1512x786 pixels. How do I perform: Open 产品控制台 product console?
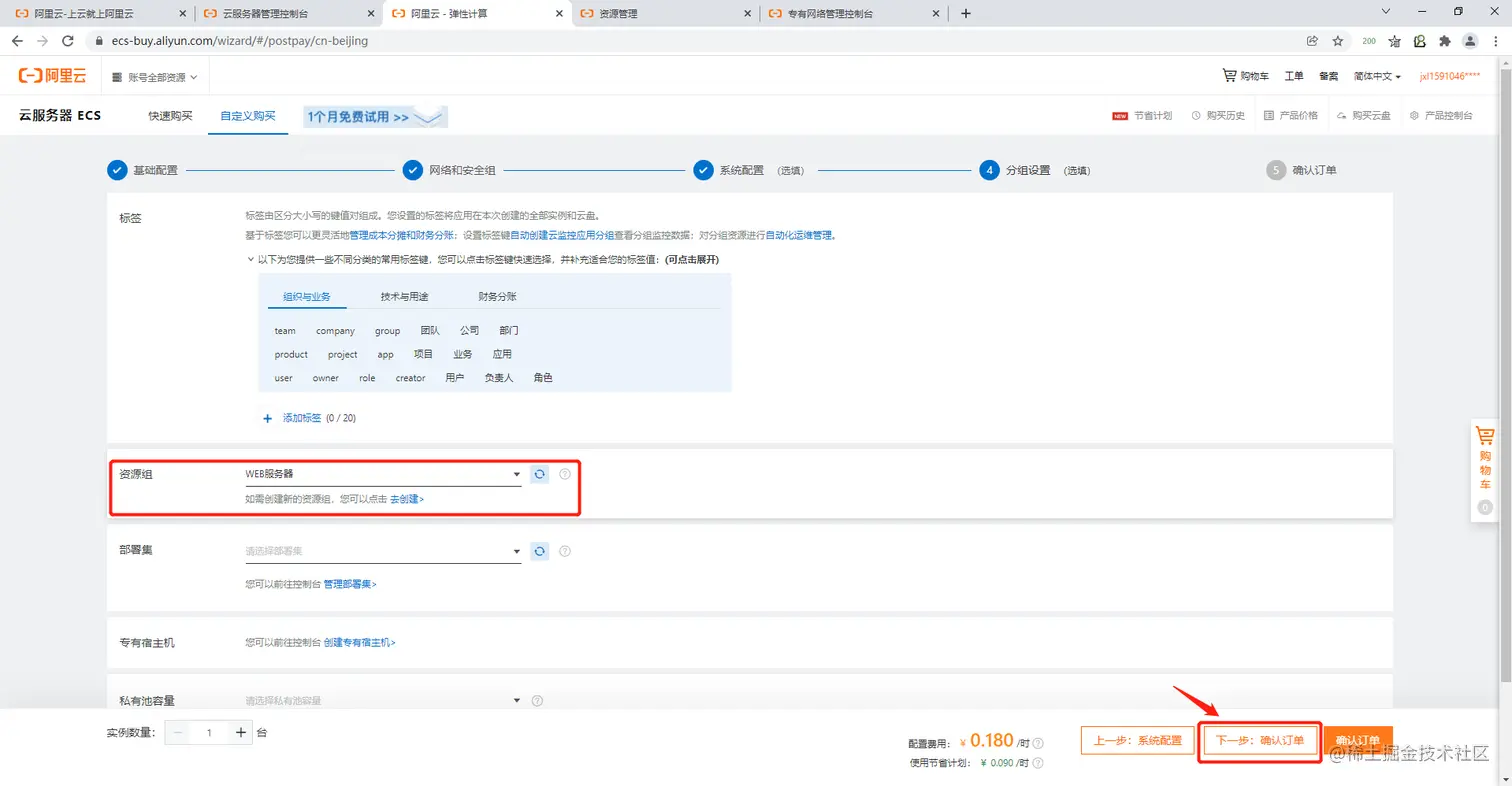pyautogui.click(x=1441, y=115)
